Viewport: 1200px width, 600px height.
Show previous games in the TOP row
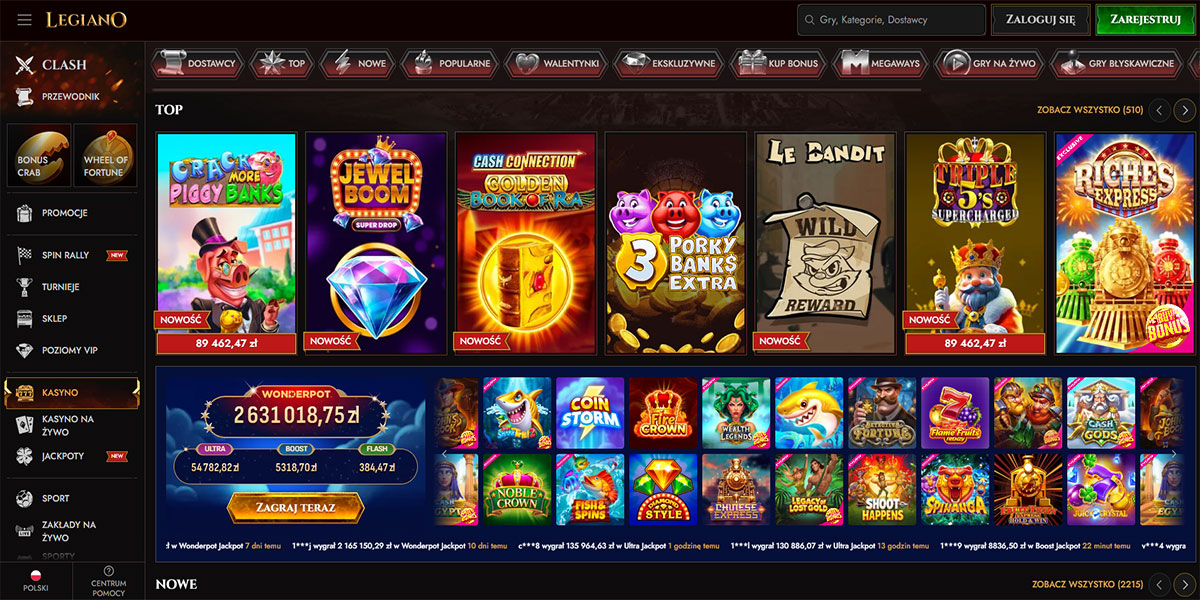[1160, 110]
